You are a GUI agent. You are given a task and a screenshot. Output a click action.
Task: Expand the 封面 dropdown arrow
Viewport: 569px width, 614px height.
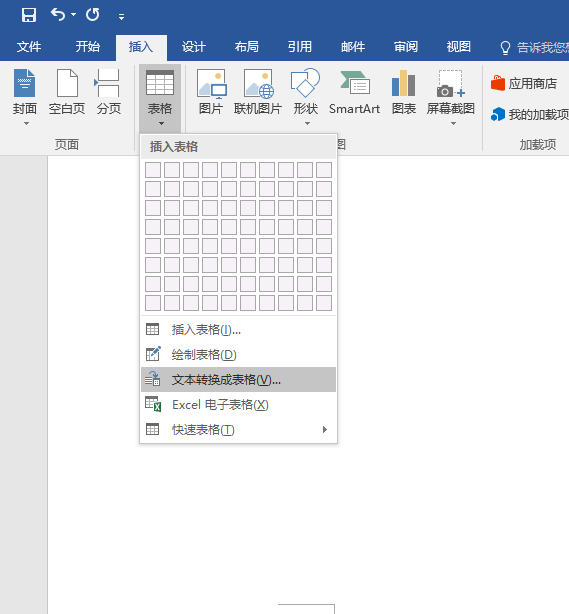pyautogui.click(x=26, y=124)
